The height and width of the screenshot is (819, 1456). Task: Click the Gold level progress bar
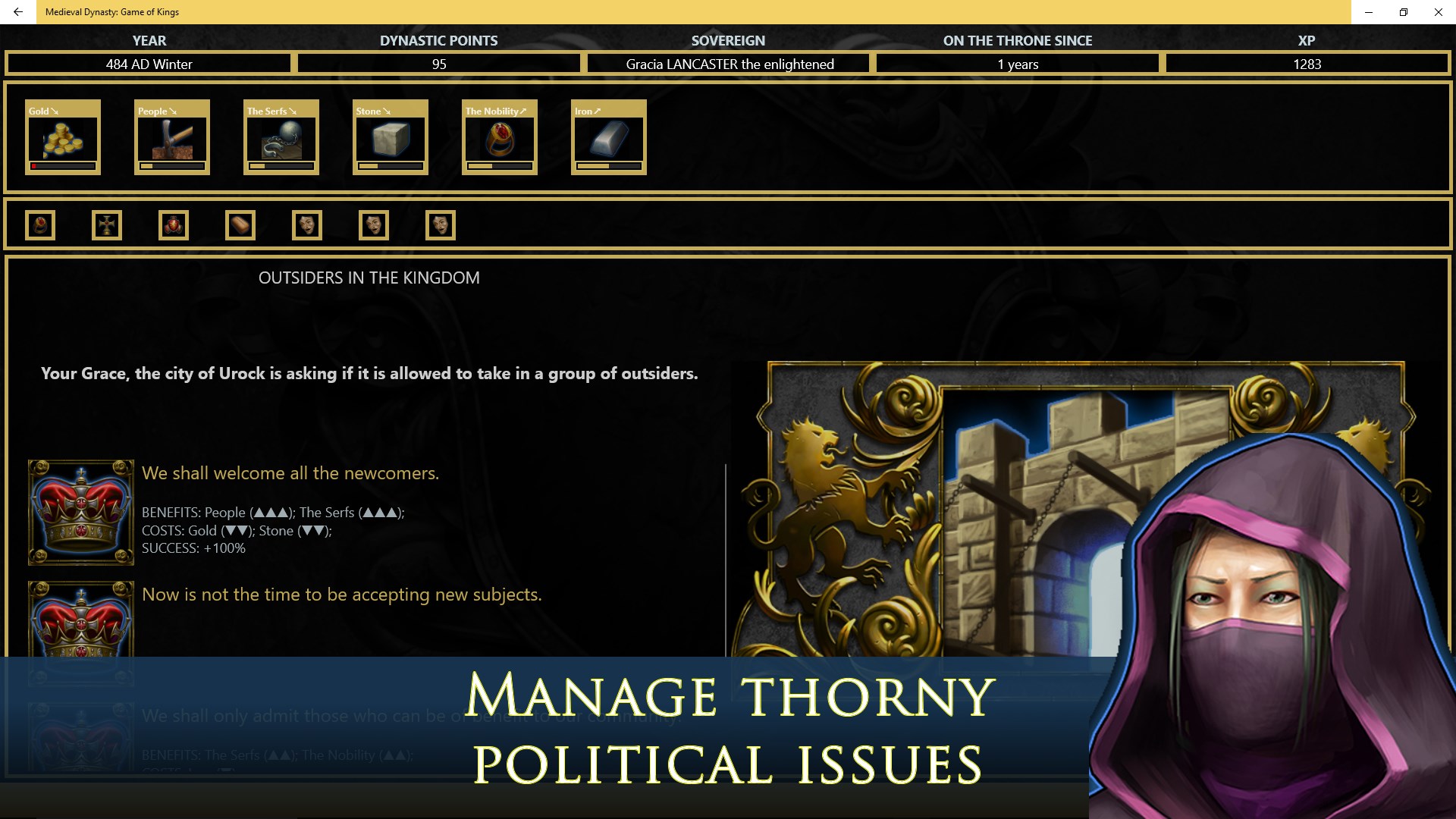pyautogui.click(x=63, y=166)
